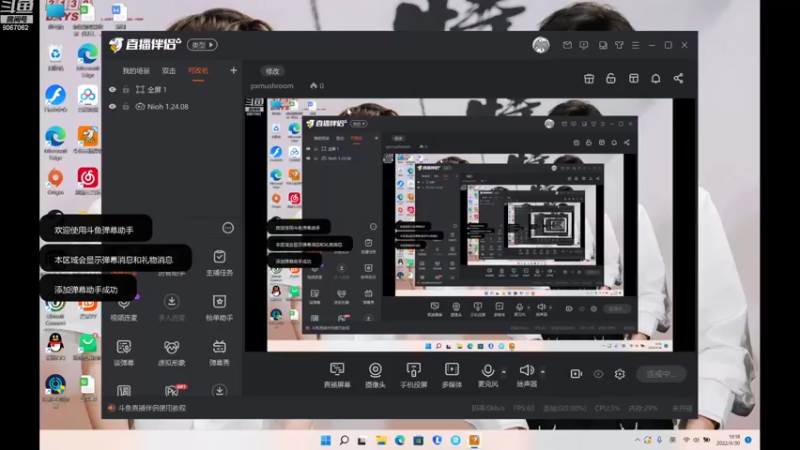800x450 pixels.
Task: Open the 虚拟形象 virtual avatar tool
Action: [171, 353]
